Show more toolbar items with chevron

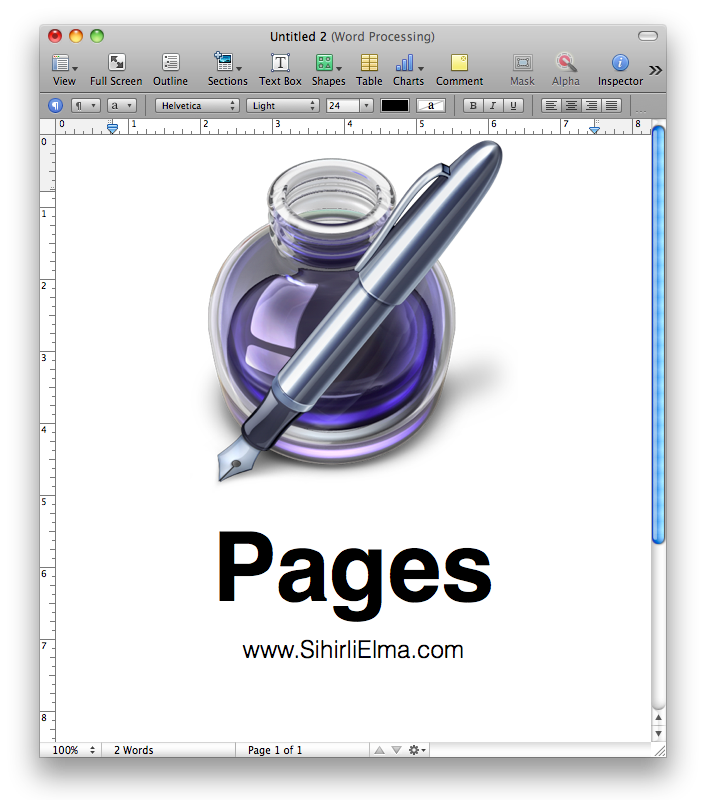[655, 70]
